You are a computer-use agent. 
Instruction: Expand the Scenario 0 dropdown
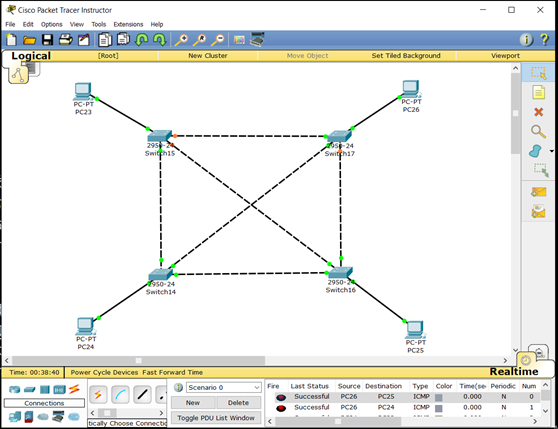point(223,387)
